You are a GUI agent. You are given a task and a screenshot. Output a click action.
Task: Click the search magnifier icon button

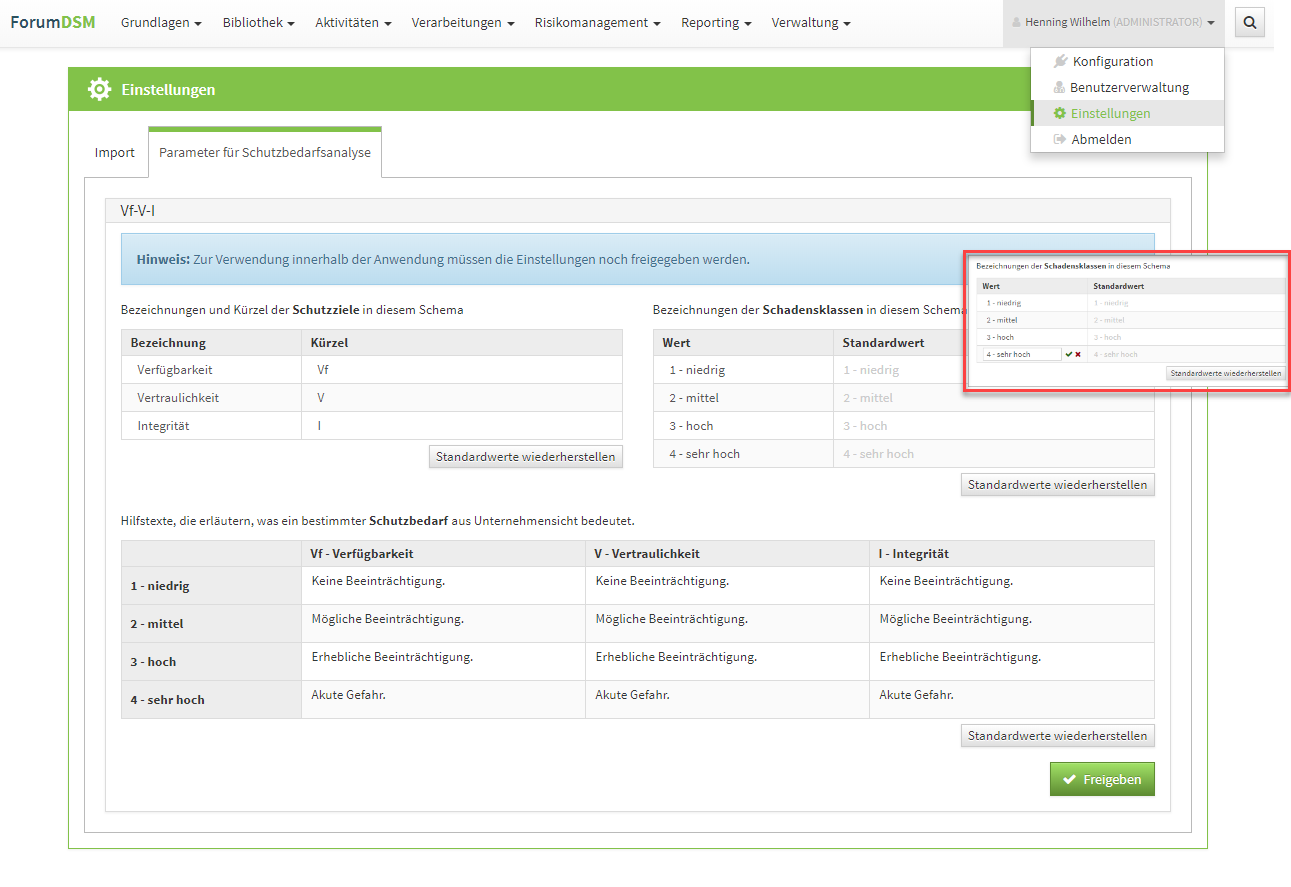pos(1249,22)
